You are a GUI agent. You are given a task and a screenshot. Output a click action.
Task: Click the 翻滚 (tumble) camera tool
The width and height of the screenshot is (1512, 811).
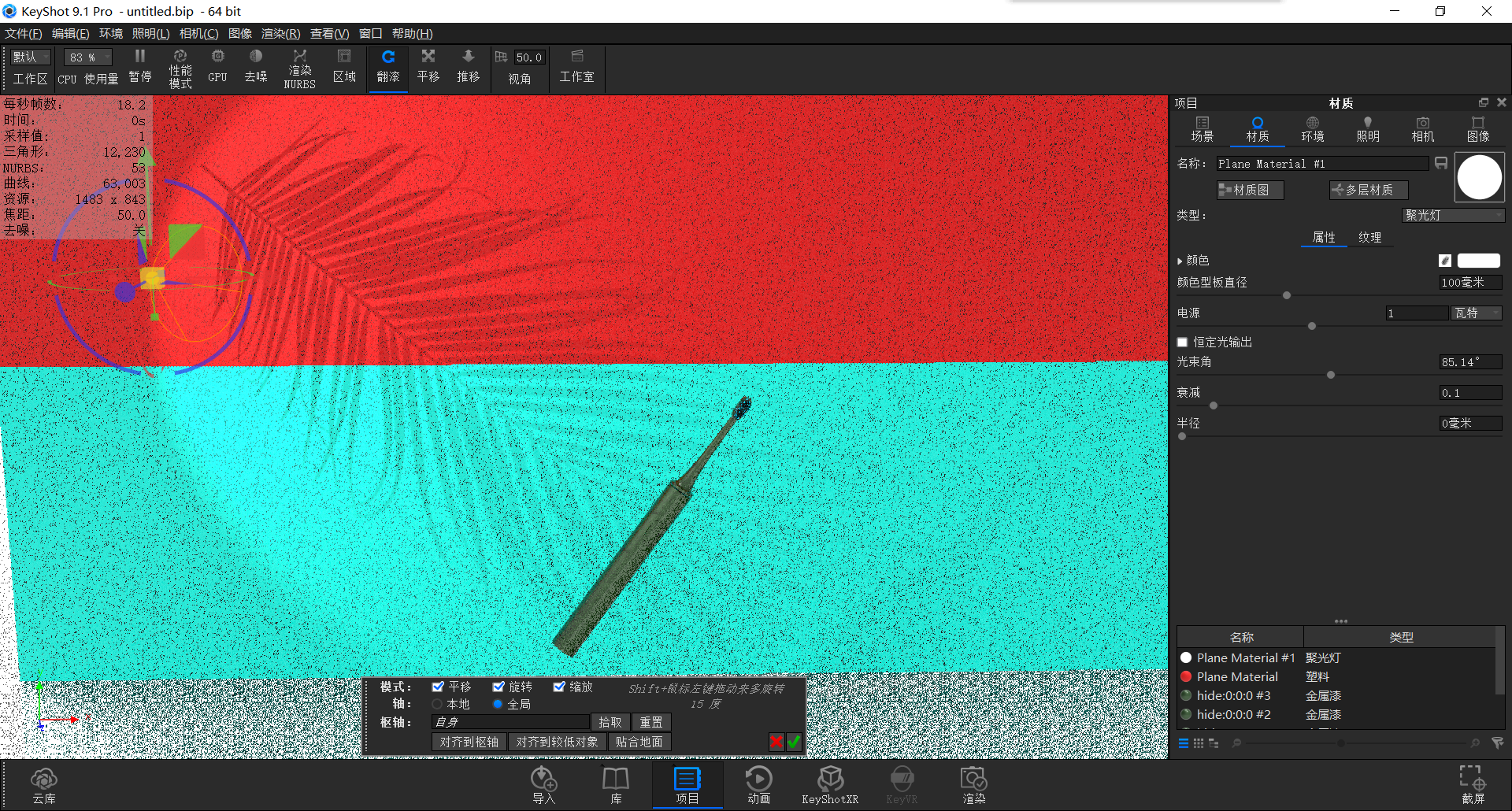coord(388,67)
